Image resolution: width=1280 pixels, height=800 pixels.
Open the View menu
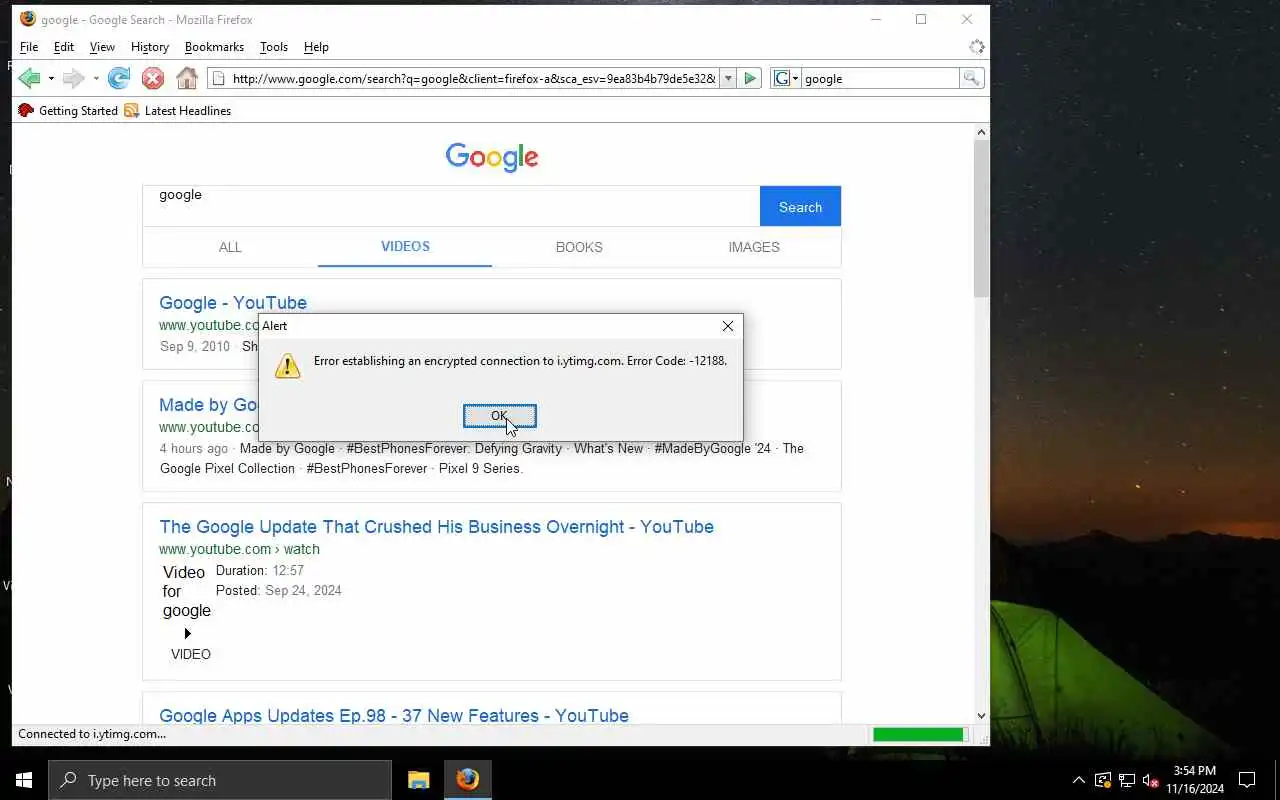pyautogui.click(x=102, y=47)
